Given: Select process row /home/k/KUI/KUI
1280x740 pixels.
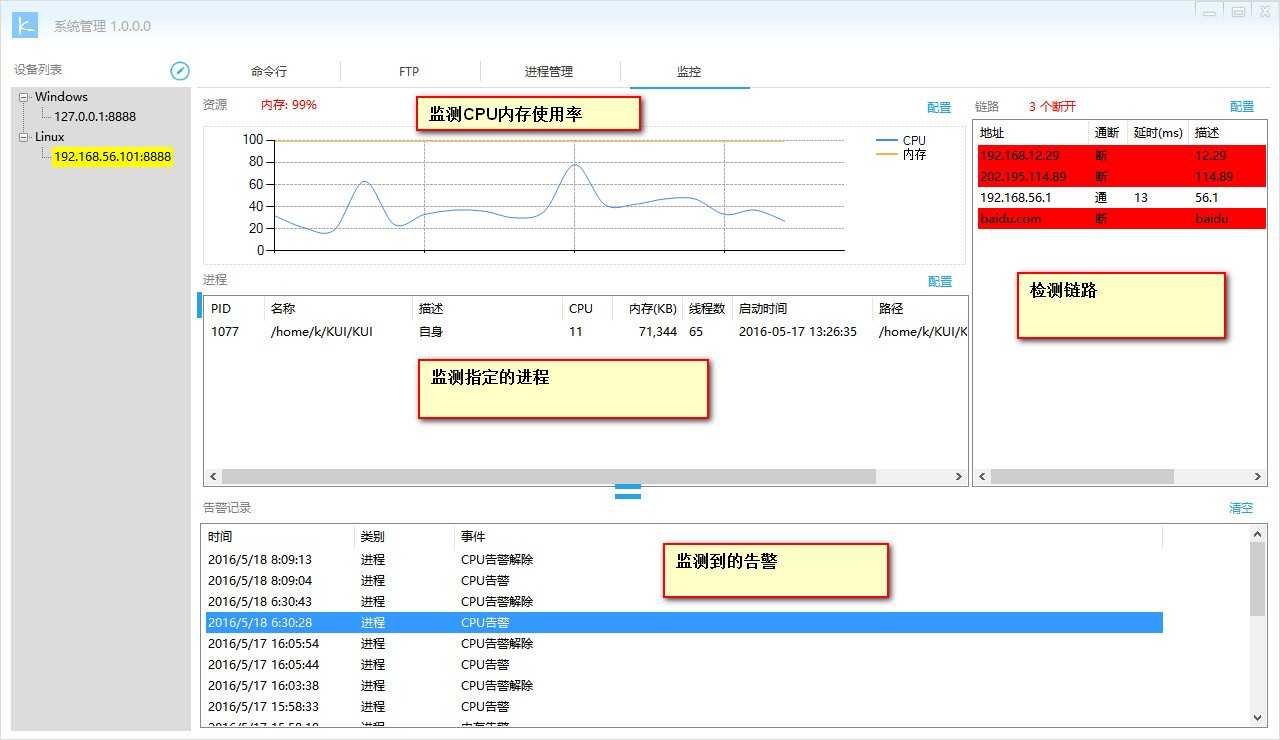Looking at the screenshot, I should tap(586, 331).
